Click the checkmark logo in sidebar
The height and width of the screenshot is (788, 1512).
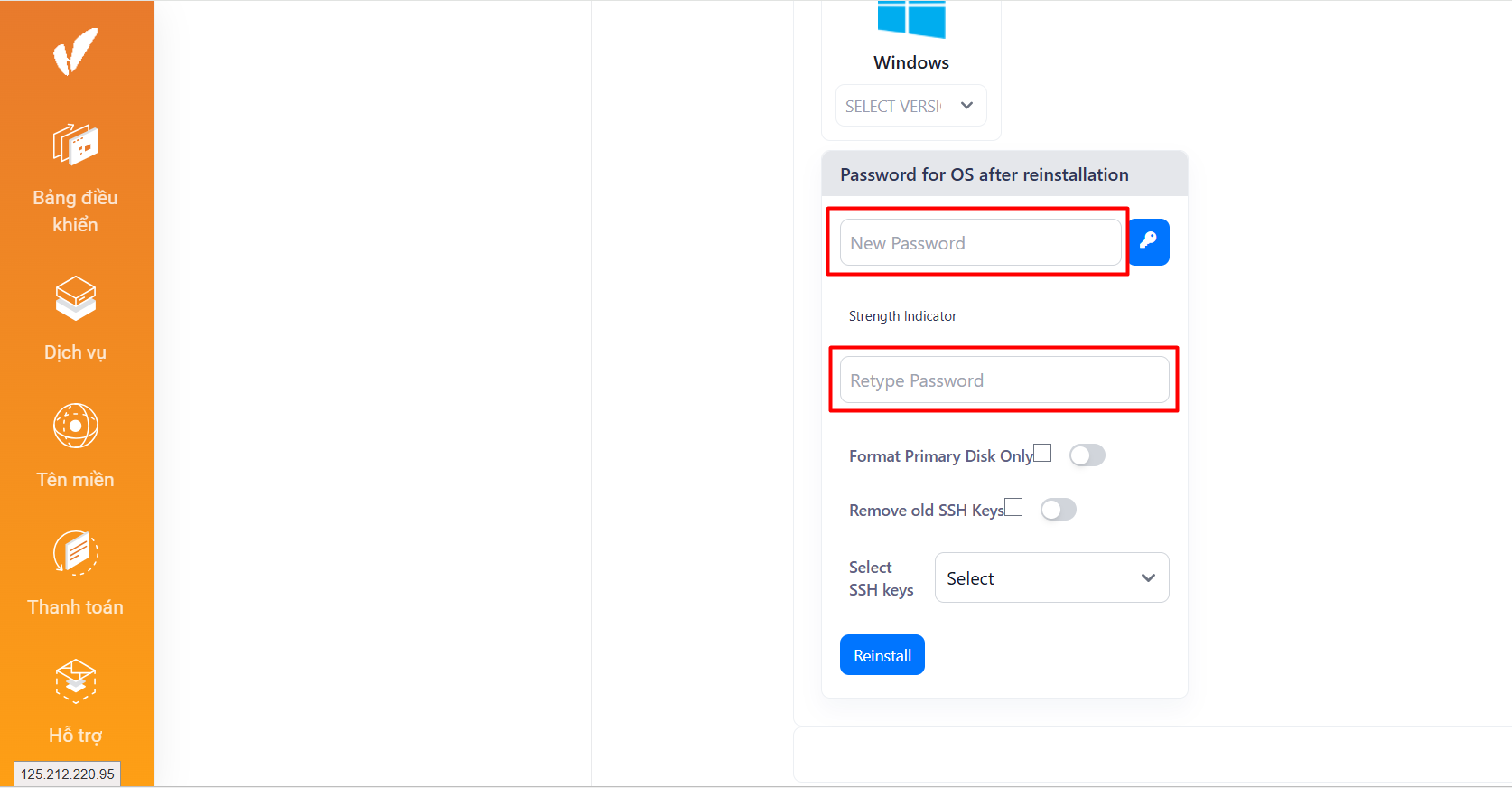click(75, 52)
